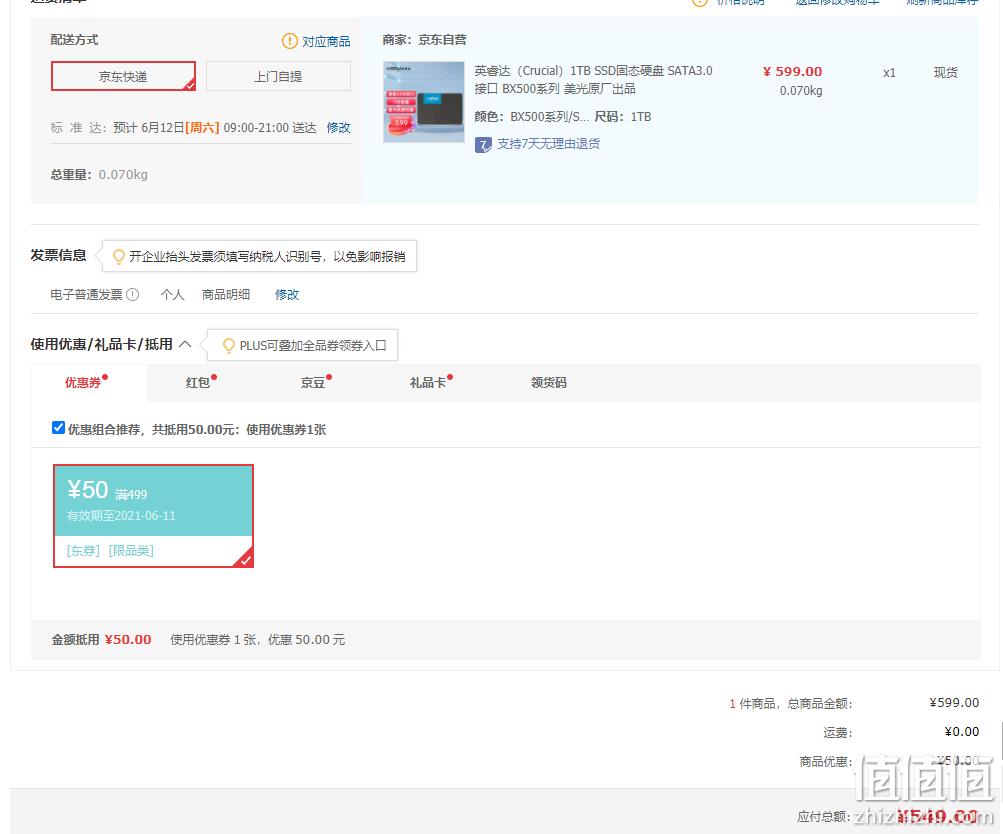The image size is (1003, 834).
Task: Click 支持7天无理由退货 text link
Action: tap(548, 144)
